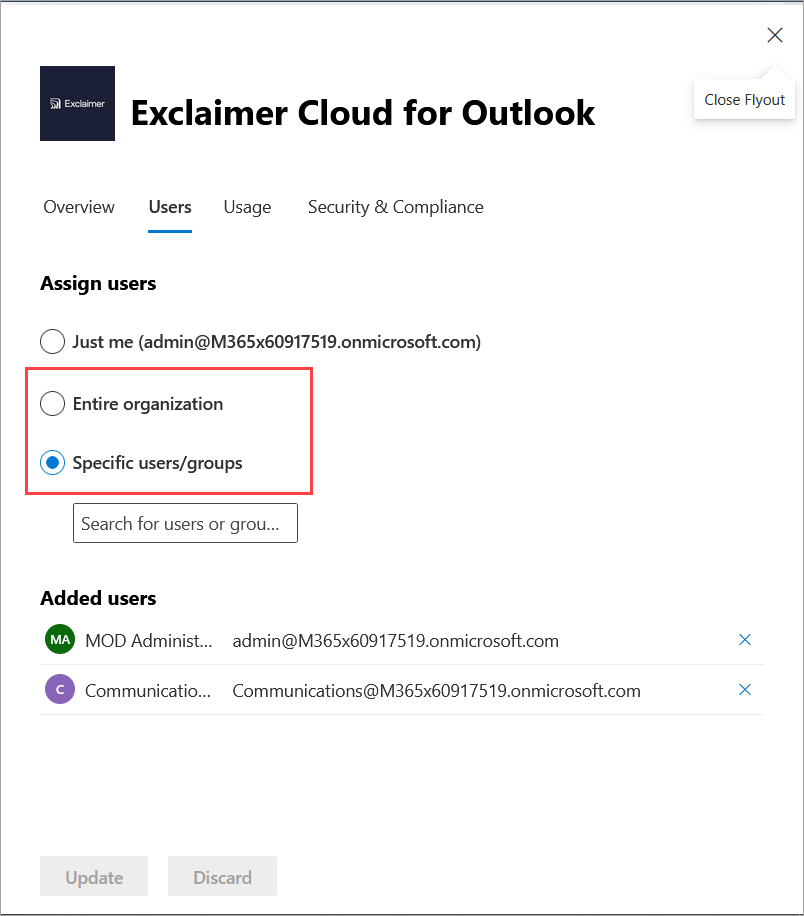Select the Specific users/groups option
Viewport: 804px width, 916px height.
pyautogui.click(x=52, y=463)
